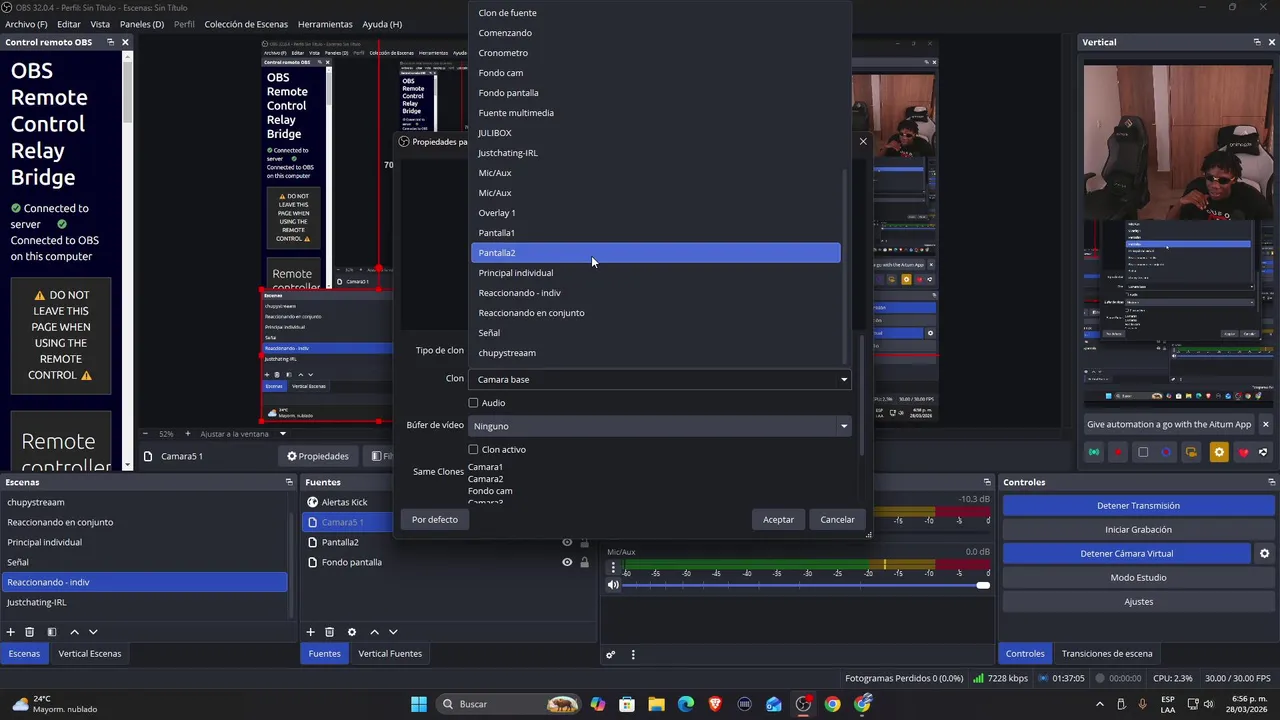Open Vertical dock orange settings gear
The width and height of the screenshot is (1280, 720).
(x=1218, y=452)
